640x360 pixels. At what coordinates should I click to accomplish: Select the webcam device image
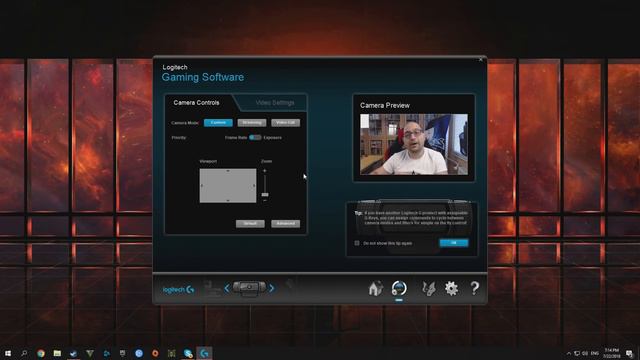coord(249,288)
